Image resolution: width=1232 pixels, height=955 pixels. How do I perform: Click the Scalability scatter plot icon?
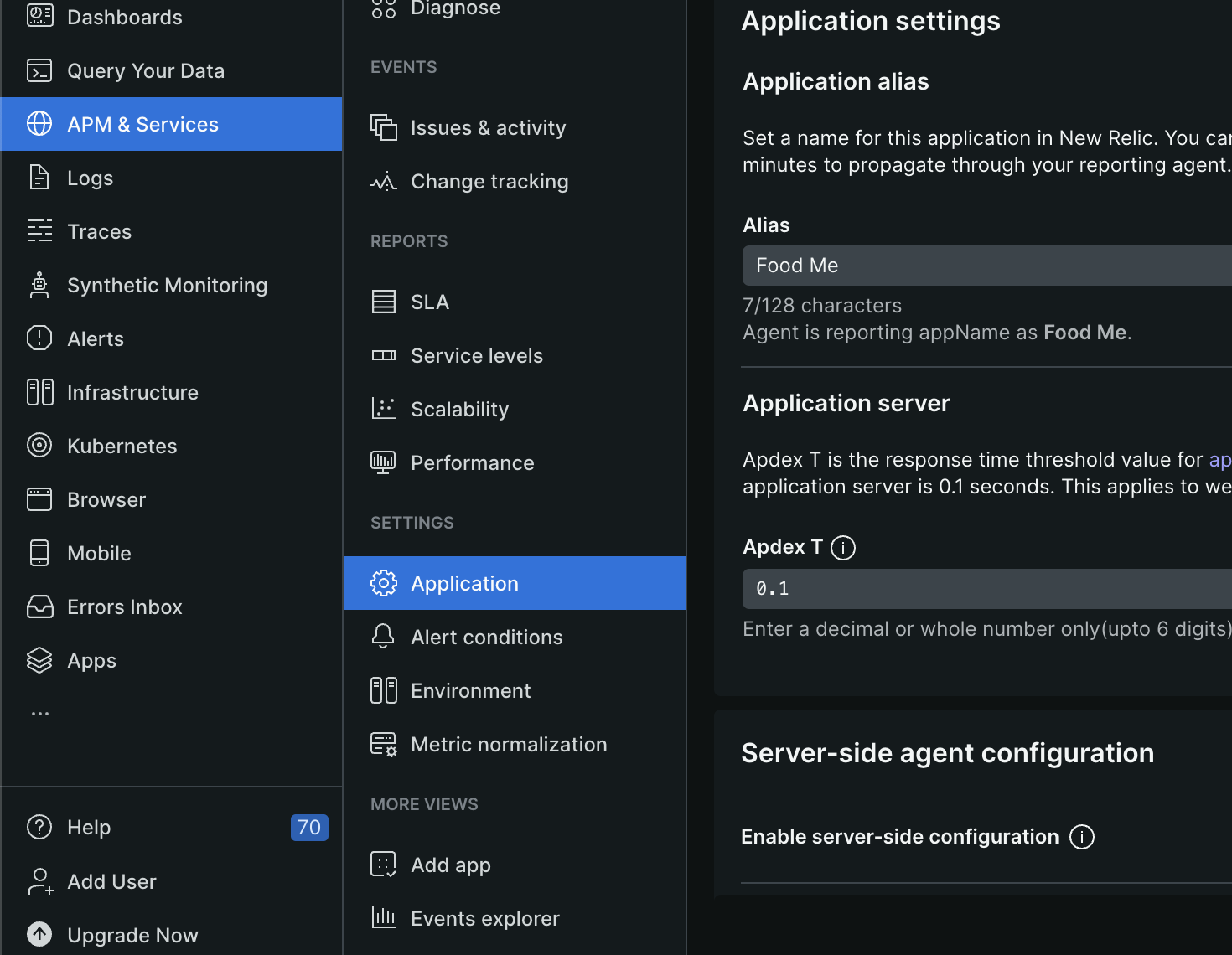[x=384, y=409]
